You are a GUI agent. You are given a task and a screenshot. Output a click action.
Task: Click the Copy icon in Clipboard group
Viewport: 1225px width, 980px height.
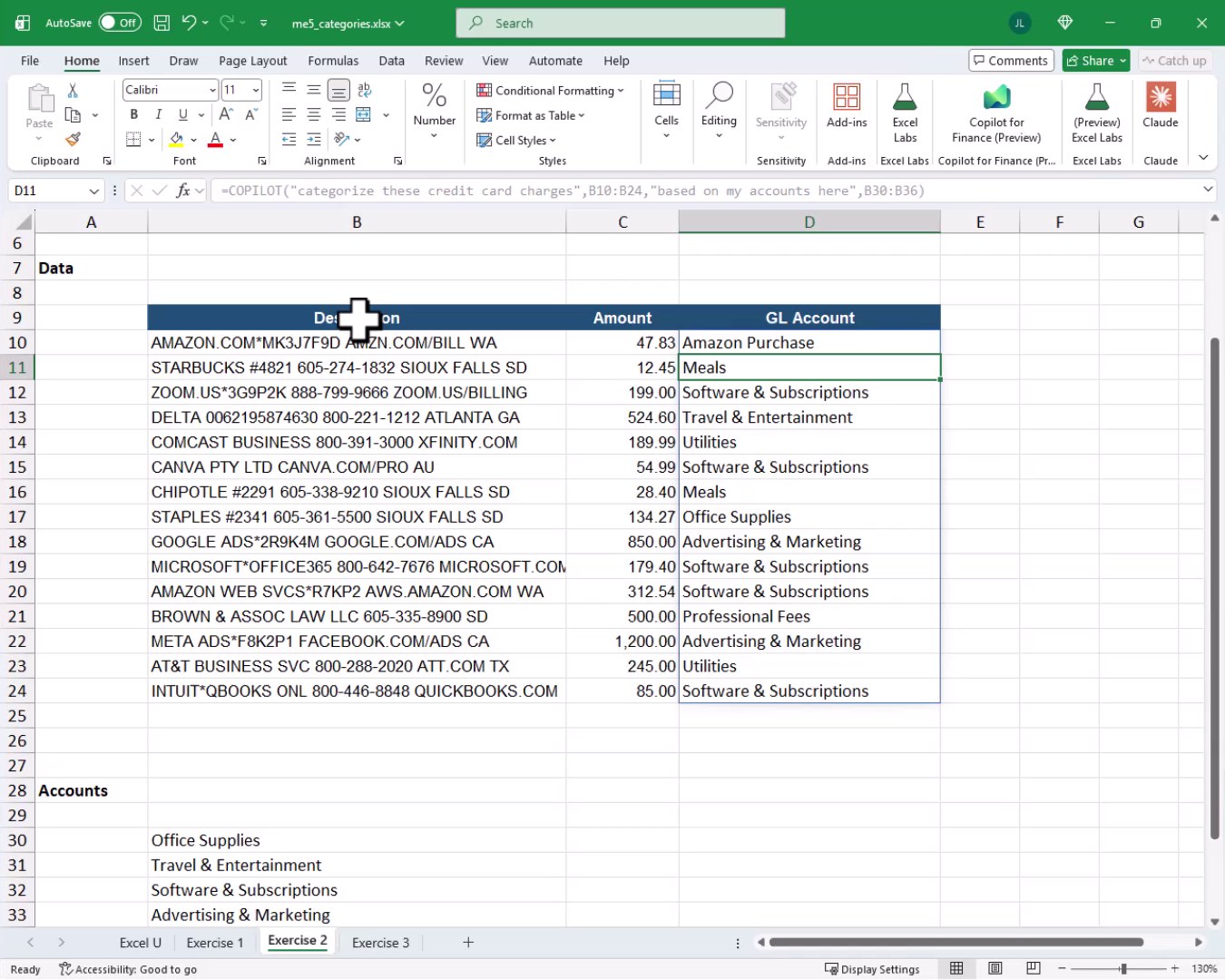coord(73,115)
